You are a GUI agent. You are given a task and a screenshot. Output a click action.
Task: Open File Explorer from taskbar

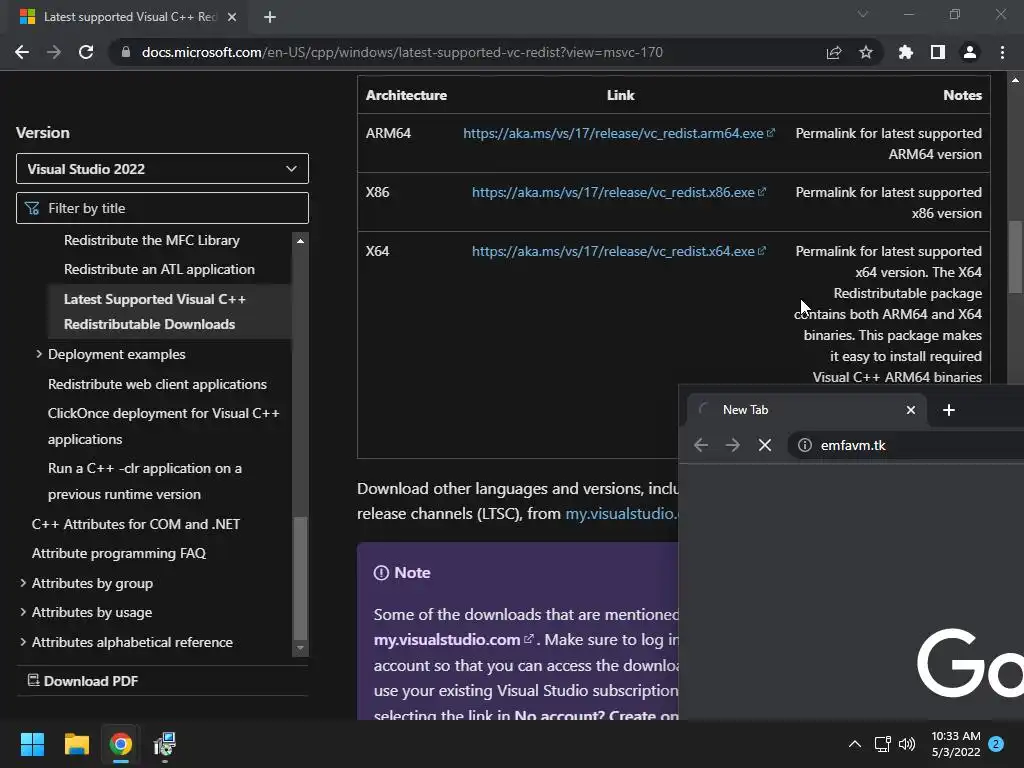coord(76,744)
